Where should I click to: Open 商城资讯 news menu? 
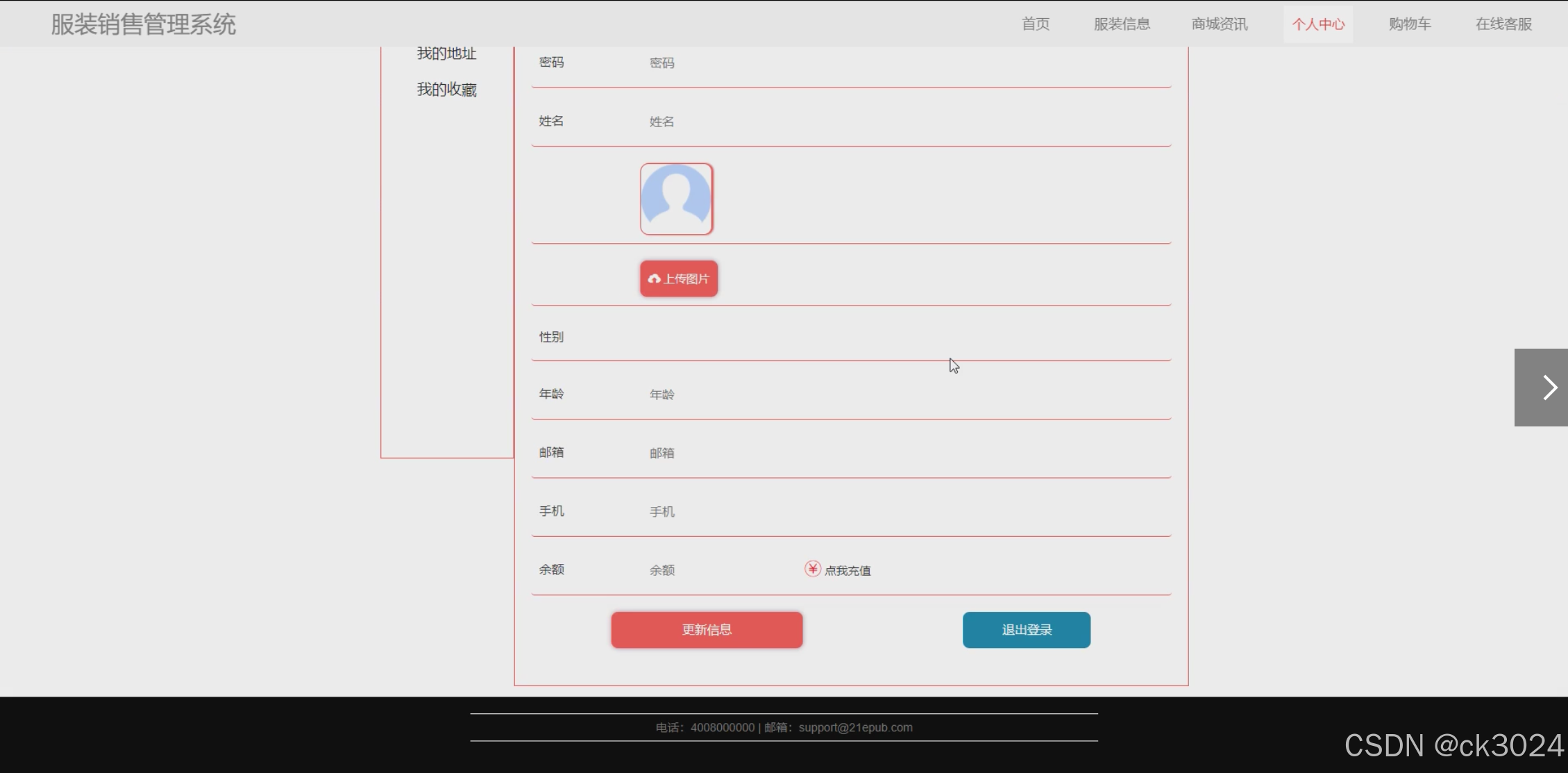tap(1219, 24)
